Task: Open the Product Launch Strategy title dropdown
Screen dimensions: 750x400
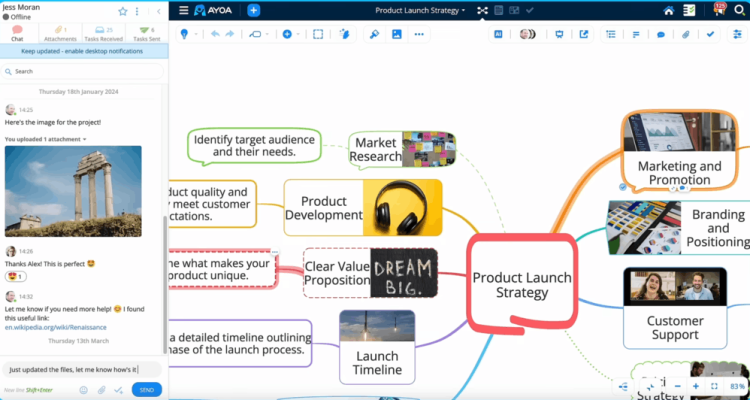Action: point(420,11)
